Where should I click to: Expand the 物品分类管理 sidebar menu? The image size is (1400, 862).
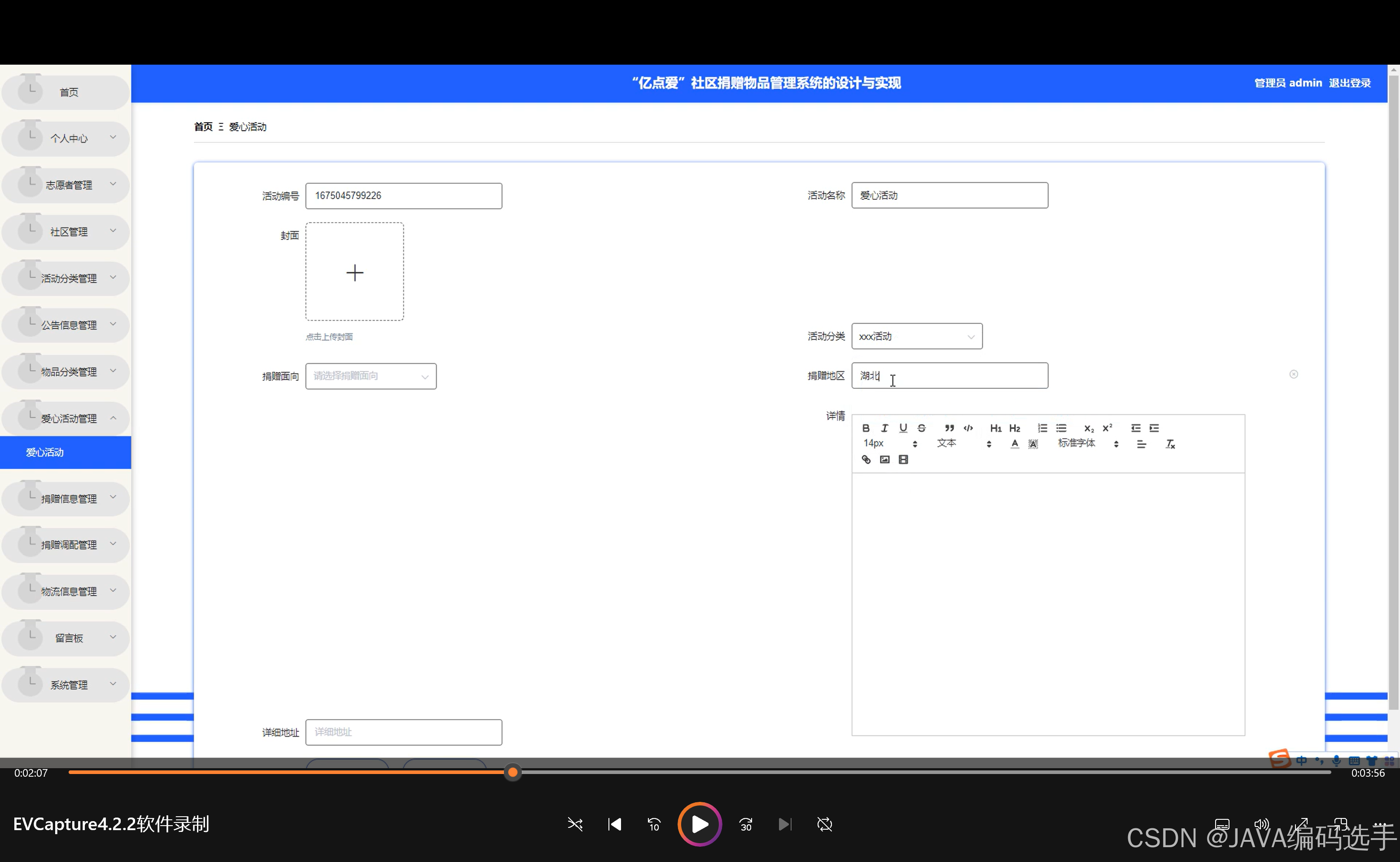pyautogui.click(x=66, y=372)
